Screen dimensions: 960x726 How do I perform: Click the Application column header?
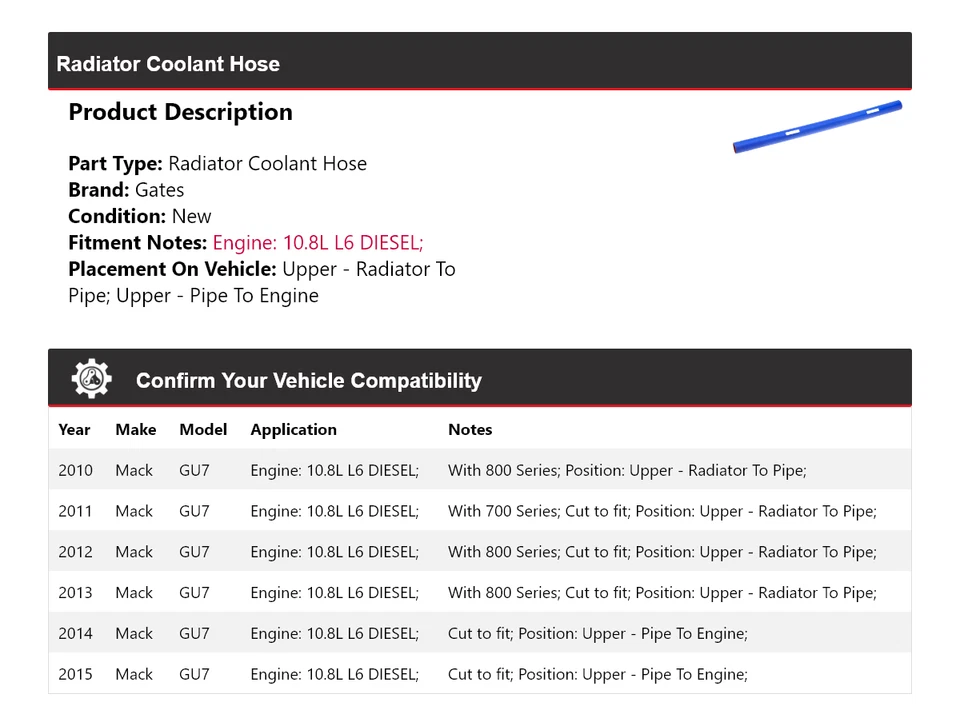[x=293, y=430]
